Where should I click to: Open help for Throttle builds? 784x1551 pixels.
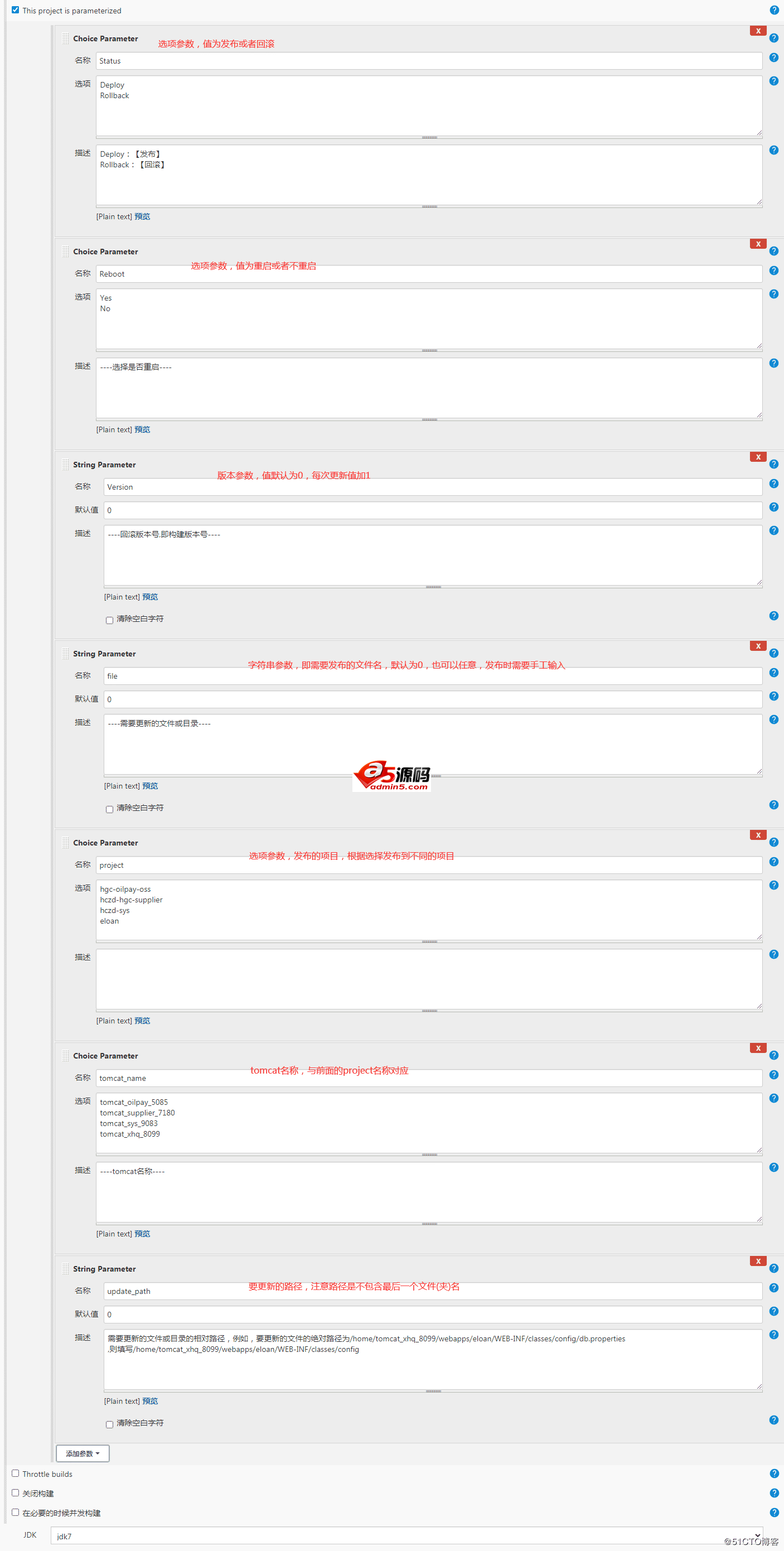(774, 1474)
